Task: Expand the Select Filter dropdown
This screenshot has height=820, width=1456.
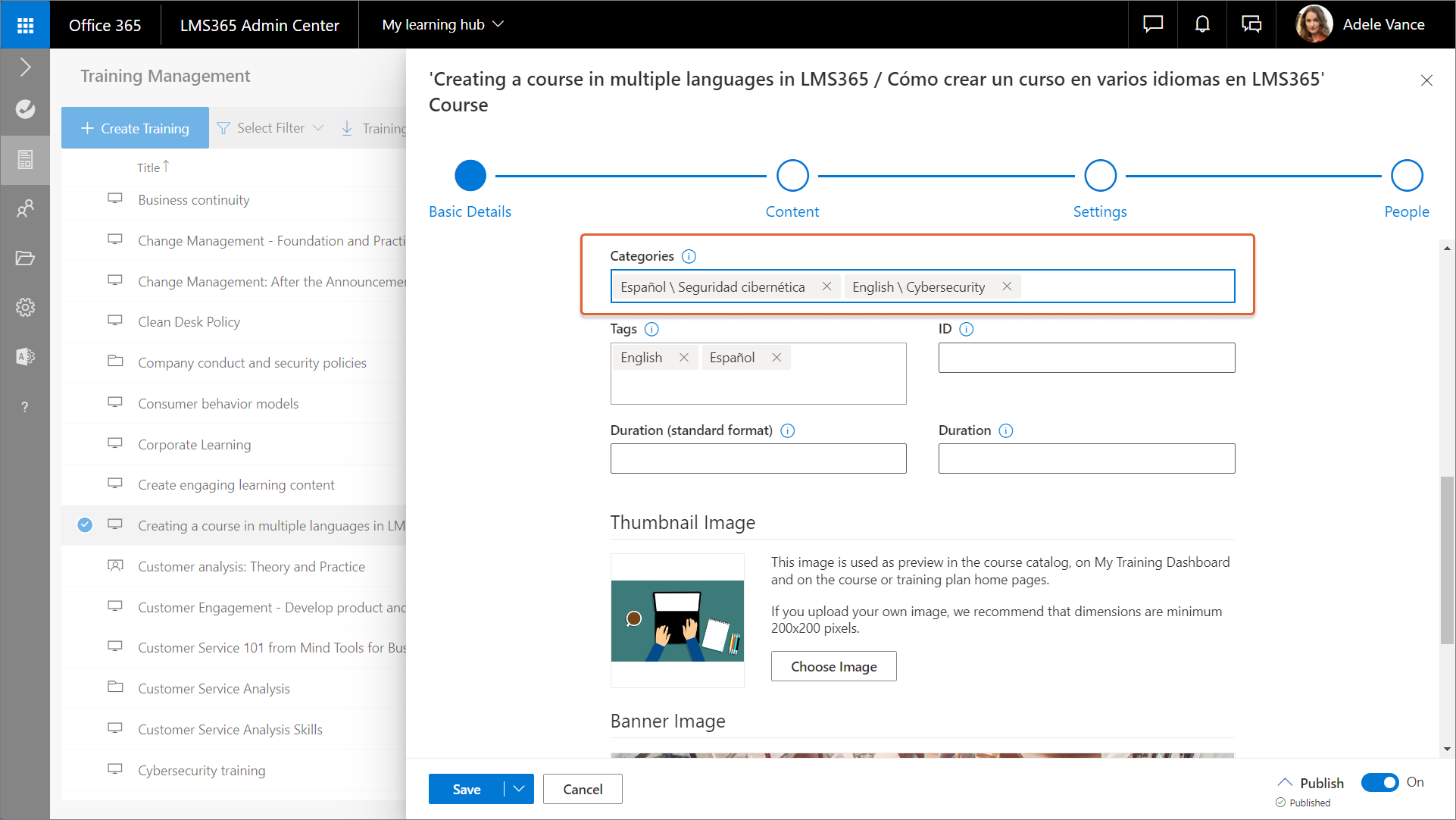Action: point(270,128)
